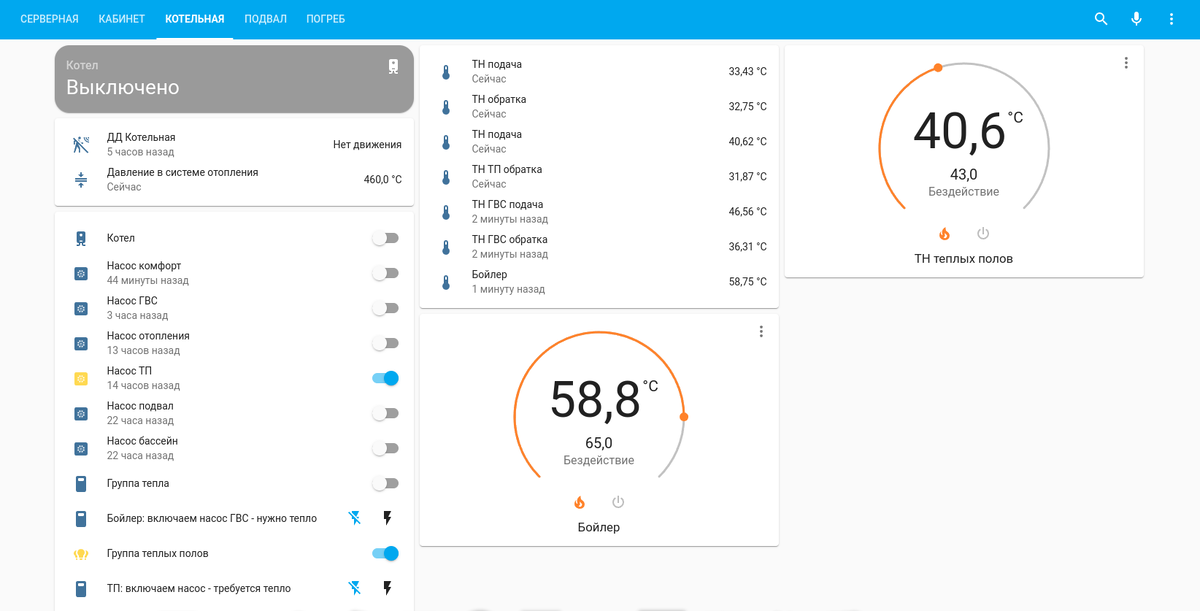1200x611 pixels.
Task: Open first ТН подача 33,43 °C sensor
Action: [x=599, y=72]
